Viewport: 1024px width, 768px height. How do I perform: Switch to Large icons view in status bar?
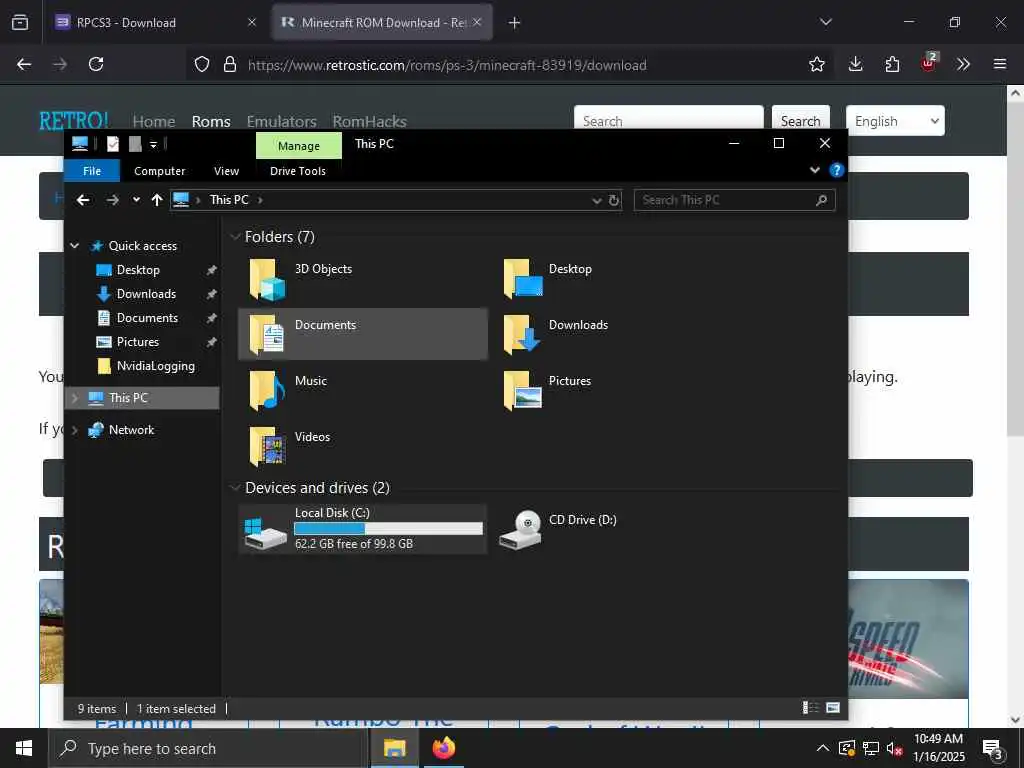pos(833,707)
